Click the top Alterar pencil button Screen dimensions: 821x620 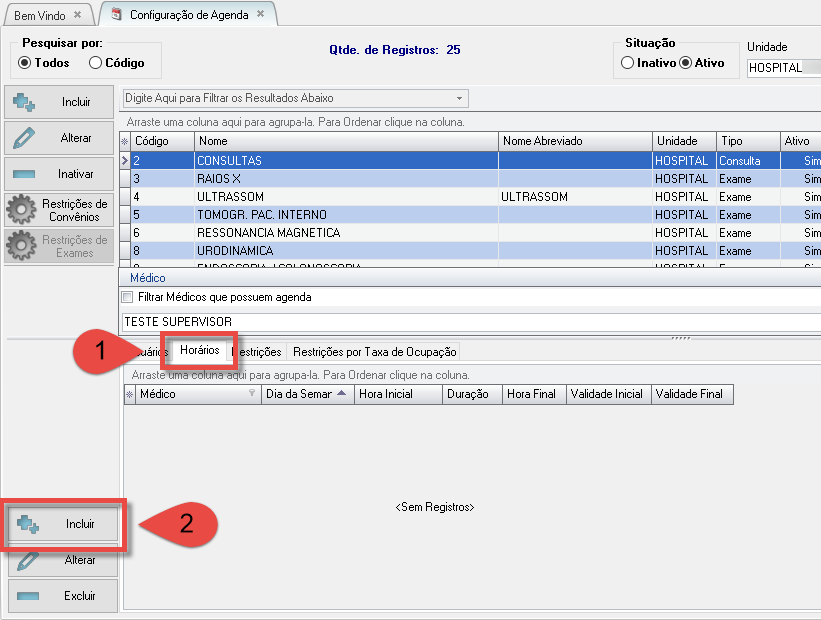click(x=61, y=138)
